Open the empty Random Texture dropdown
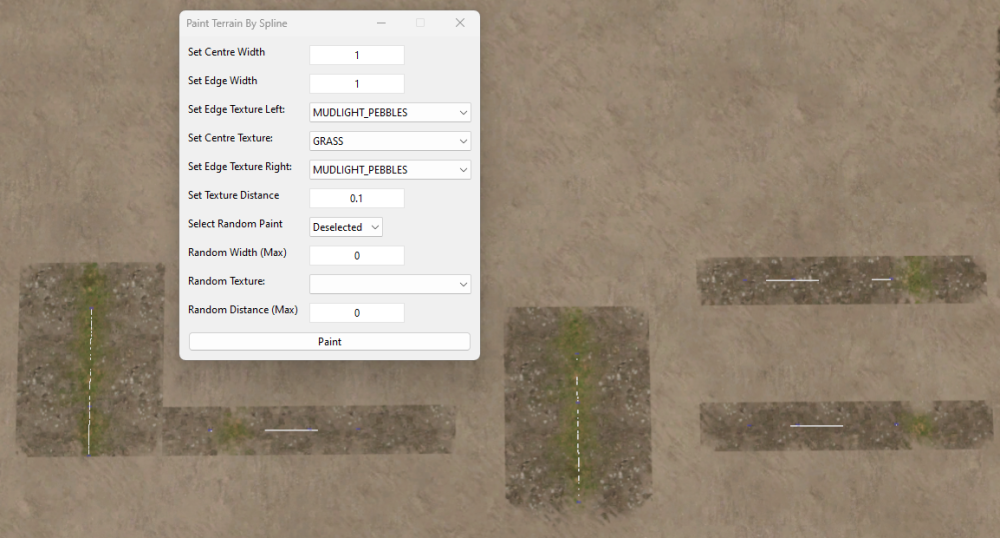The height and width of the screenshot is (538, 1000). tap(390, 284)
